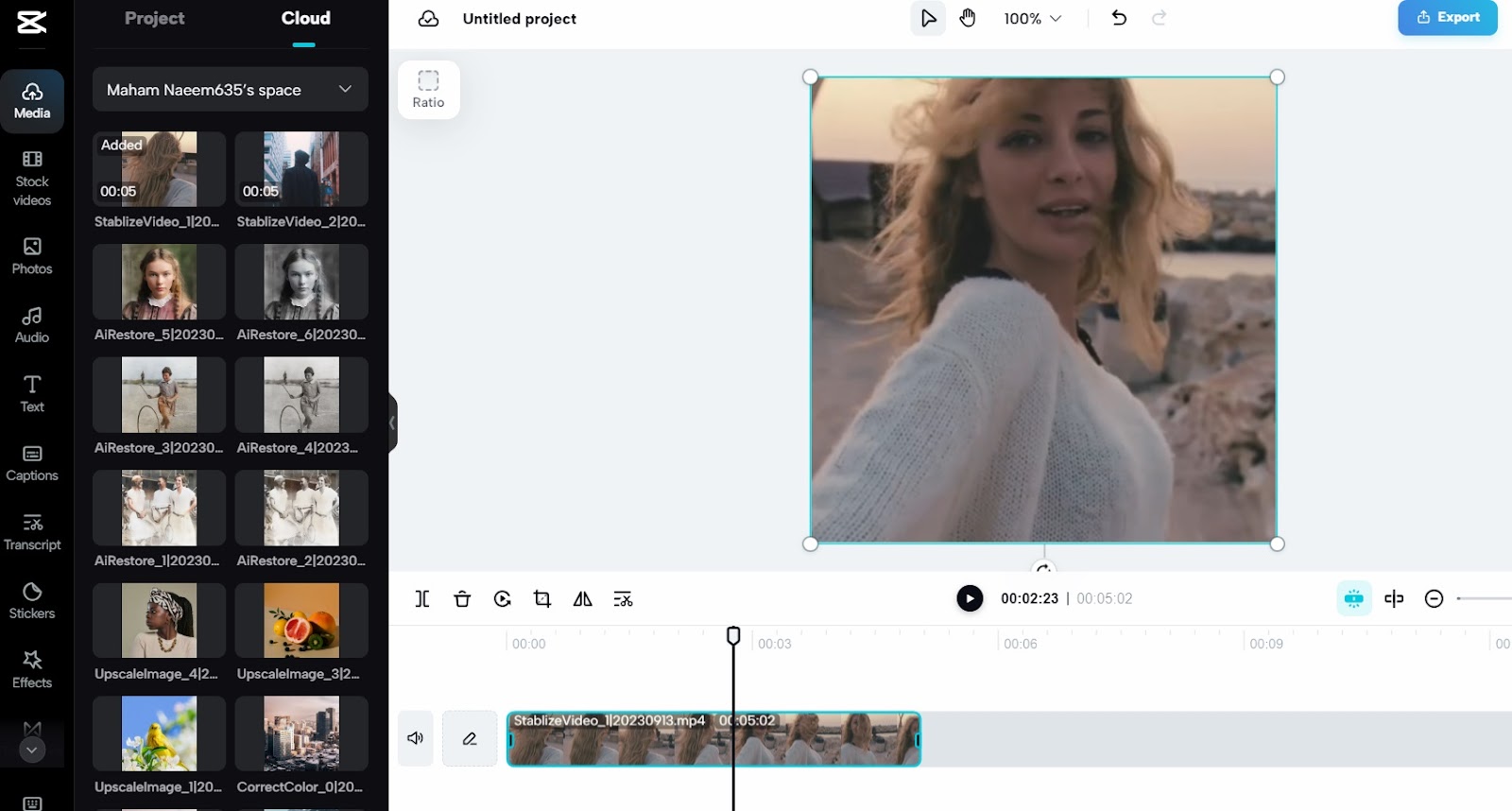Image resolution: width=1512 pixels, height=811 pixels.
Task: Open the Ratio settings button
Action: click(428, 90)
